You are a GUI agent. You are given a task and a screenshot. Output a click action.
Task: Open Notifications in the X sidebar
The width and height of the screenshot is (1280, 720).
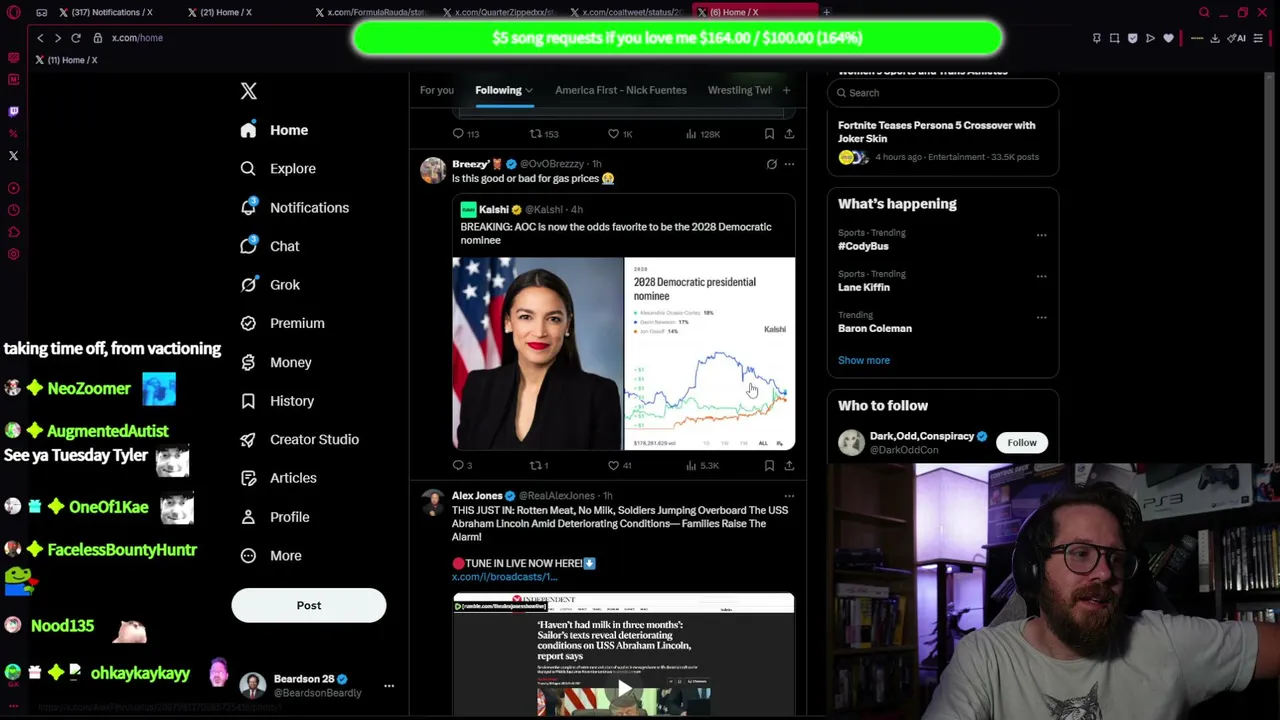[x=295, y=208]
